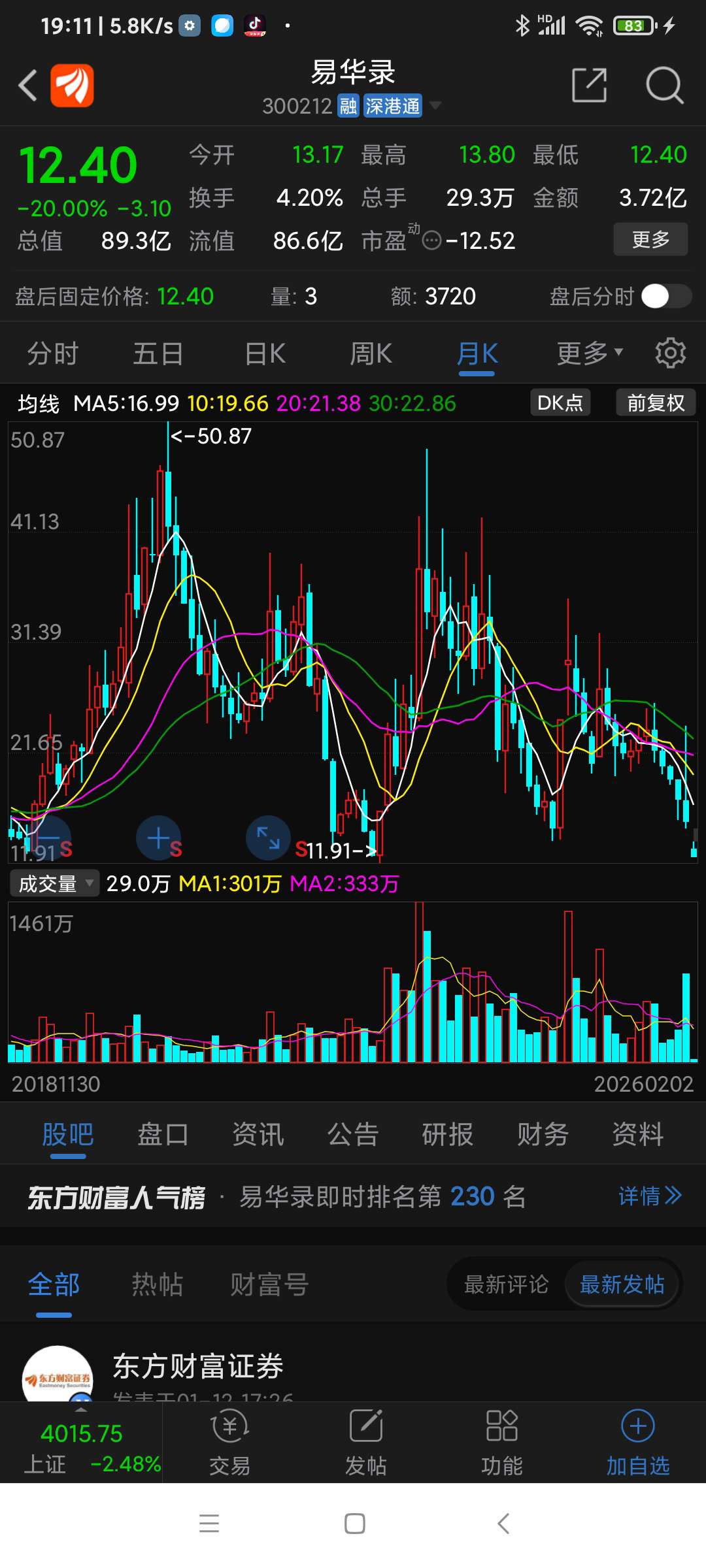Viewport: 706px width, 1568px height.
Task: Open 详情 popularity ranking link
Action: pos(650,1196)
